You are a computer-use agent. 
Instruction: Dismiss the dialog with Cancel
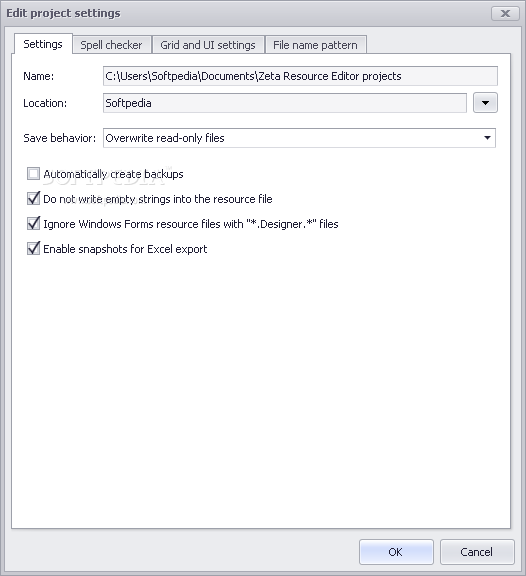click(x=477, y=552)
